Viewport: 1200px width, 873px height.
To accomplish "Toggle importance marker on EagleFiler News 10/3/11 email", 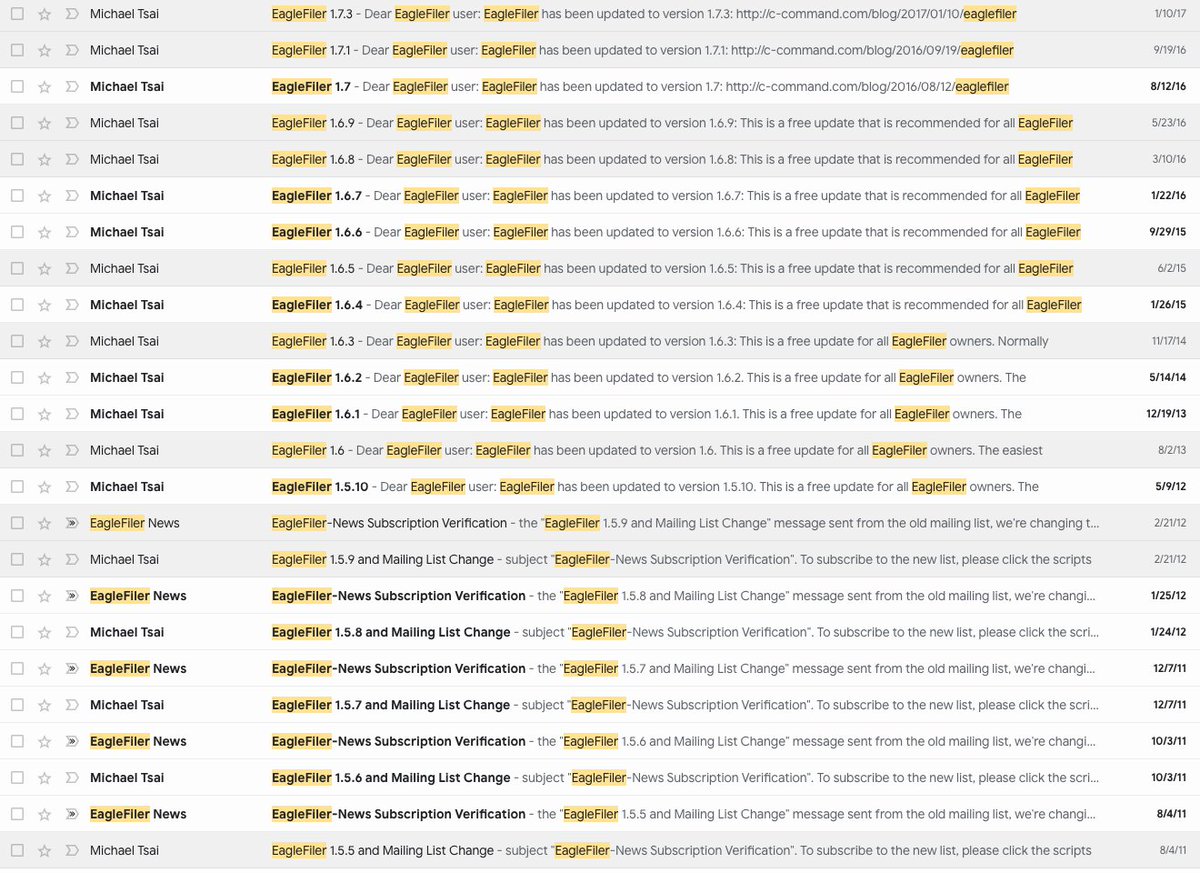I will (x=71, y=741).
